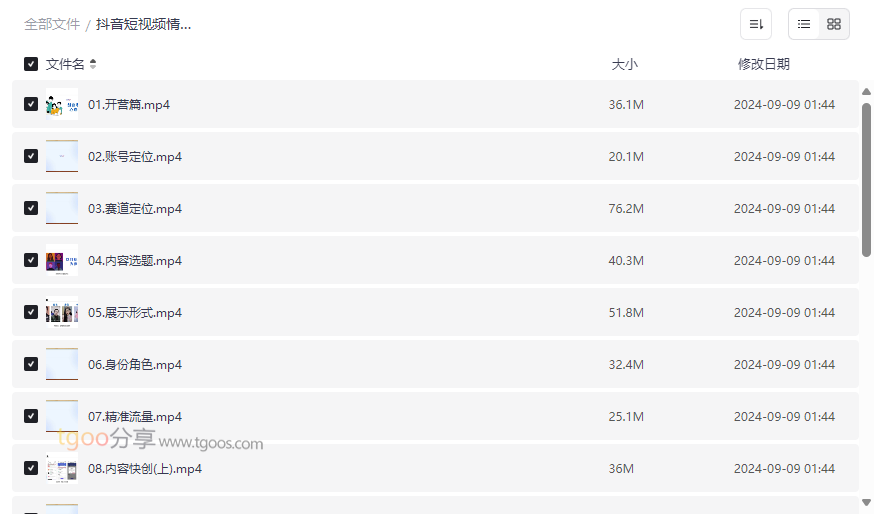
Task: Switch to grid view
Action: (834, 24)
